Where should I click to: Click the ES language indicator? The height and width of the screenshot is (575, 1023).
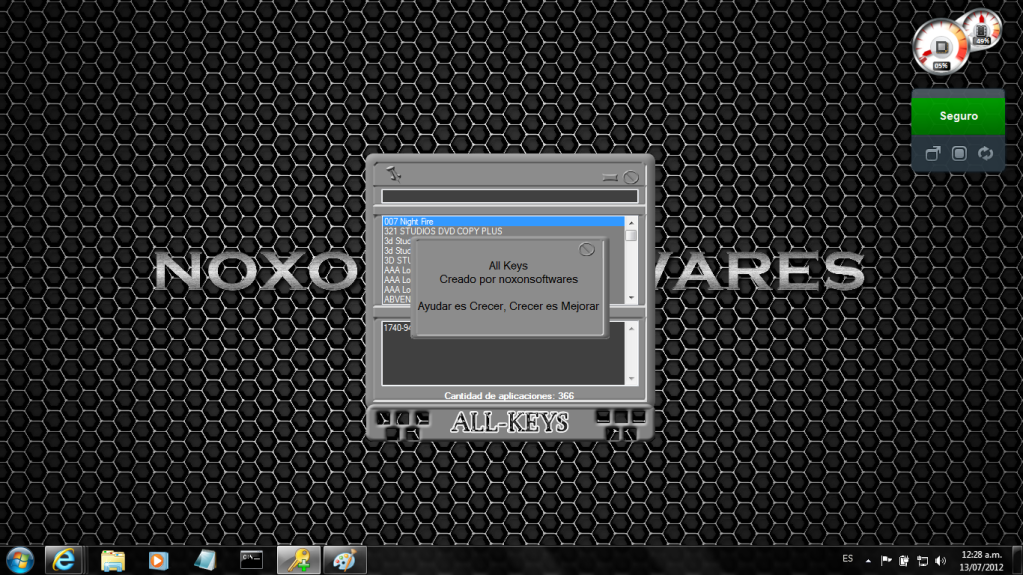pyautogui.click(x=847, y=559)
